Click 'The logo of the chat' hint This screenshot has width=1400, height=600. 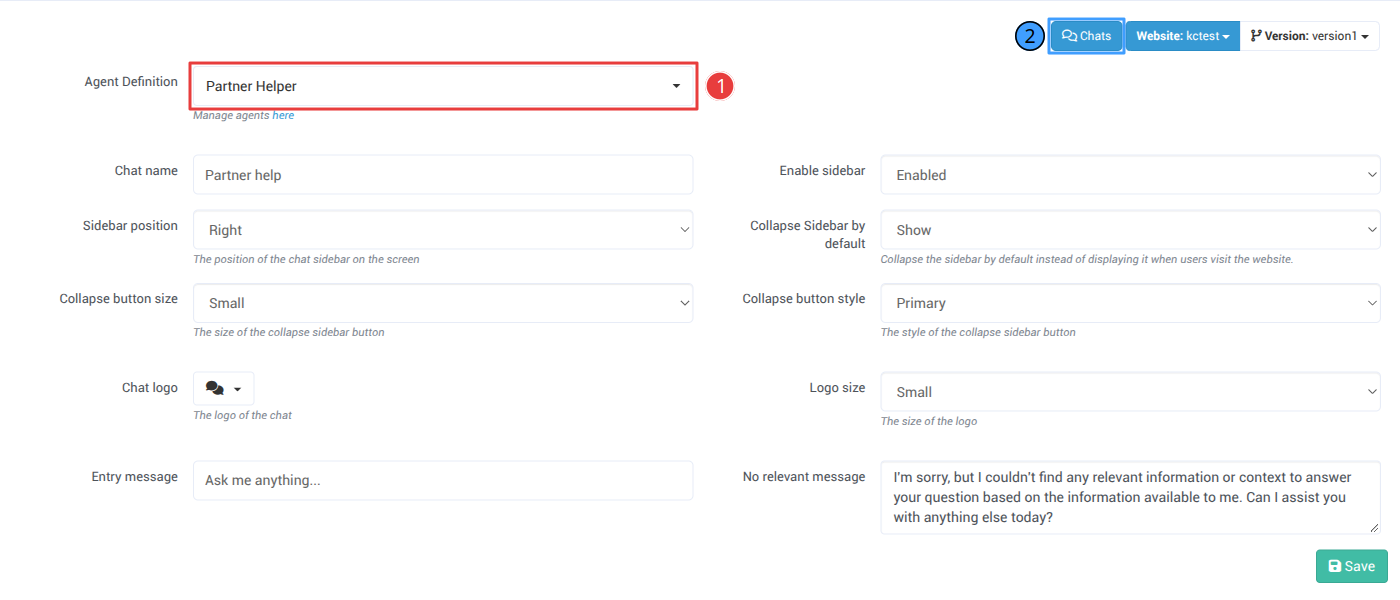click(242, 415)
